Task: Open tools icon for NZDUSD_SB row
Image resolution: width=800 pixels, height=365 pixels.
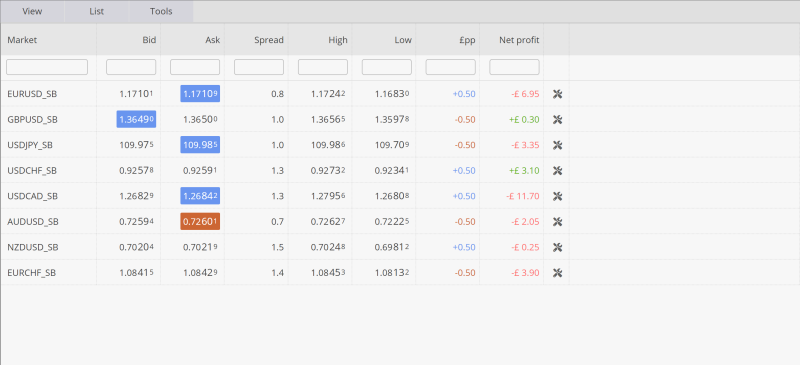Action: tap(557, 247)
